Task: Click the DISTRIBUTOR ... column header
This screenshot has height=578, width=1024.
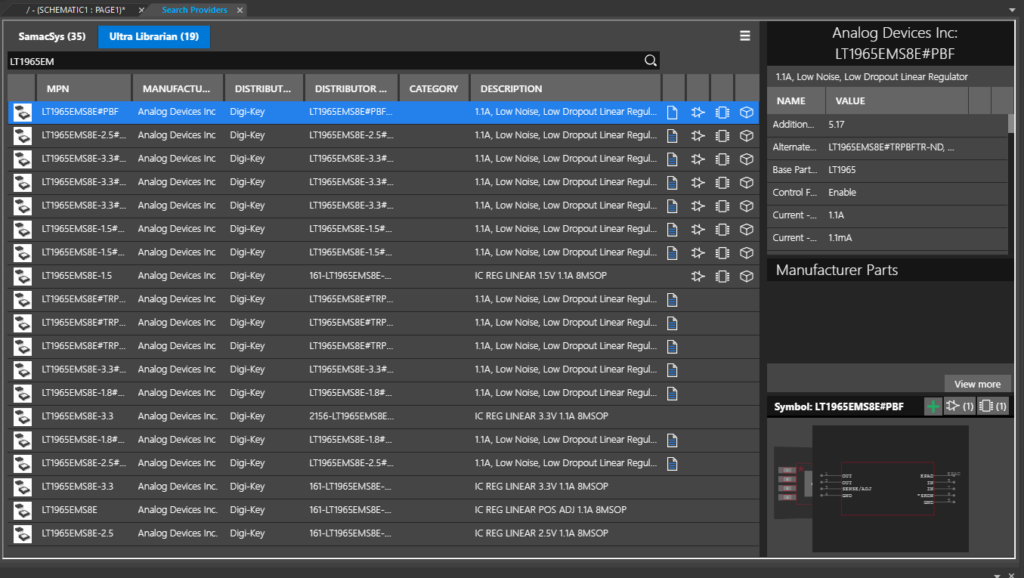Action: tap(351, 88)
